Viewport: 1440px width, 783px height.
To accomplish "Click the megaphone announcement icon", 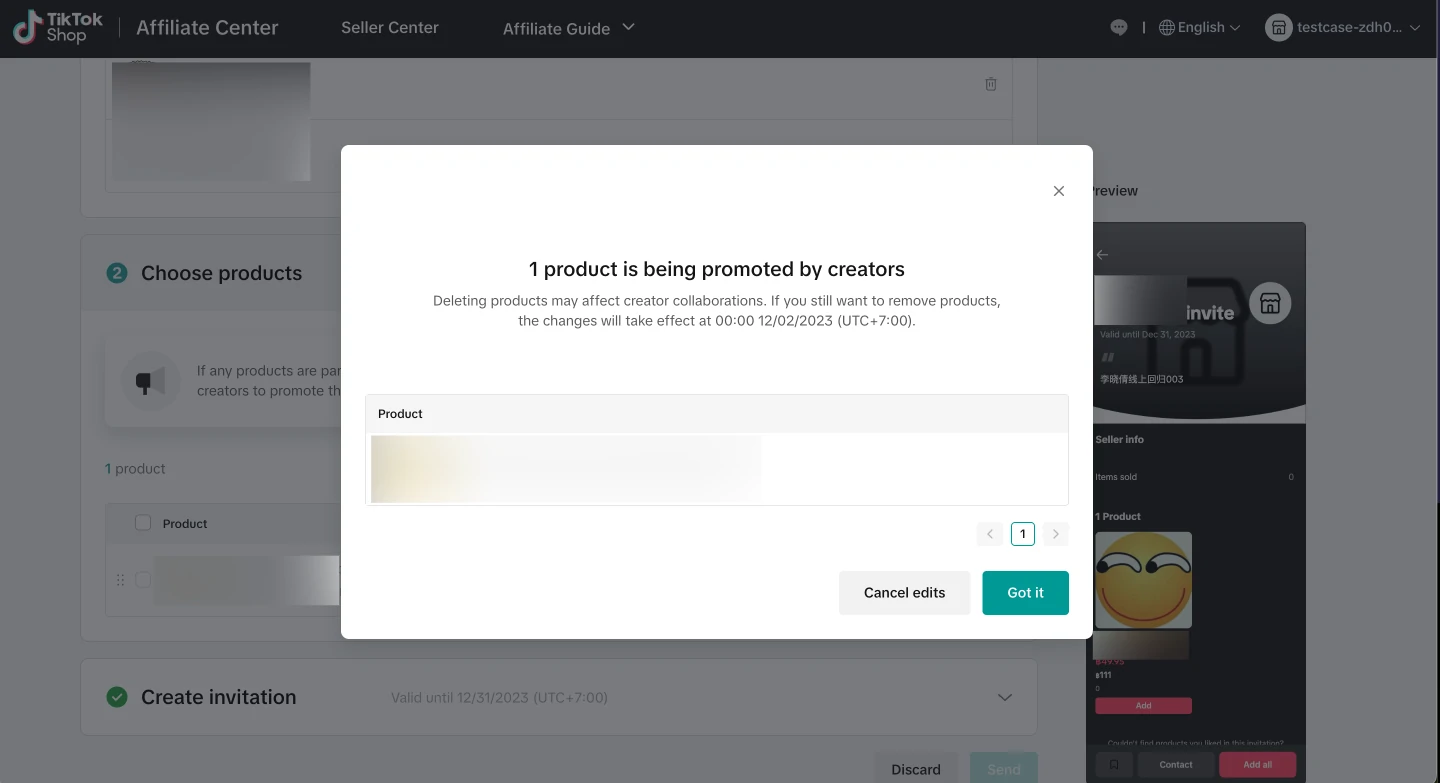I will [x=150, y=381].
